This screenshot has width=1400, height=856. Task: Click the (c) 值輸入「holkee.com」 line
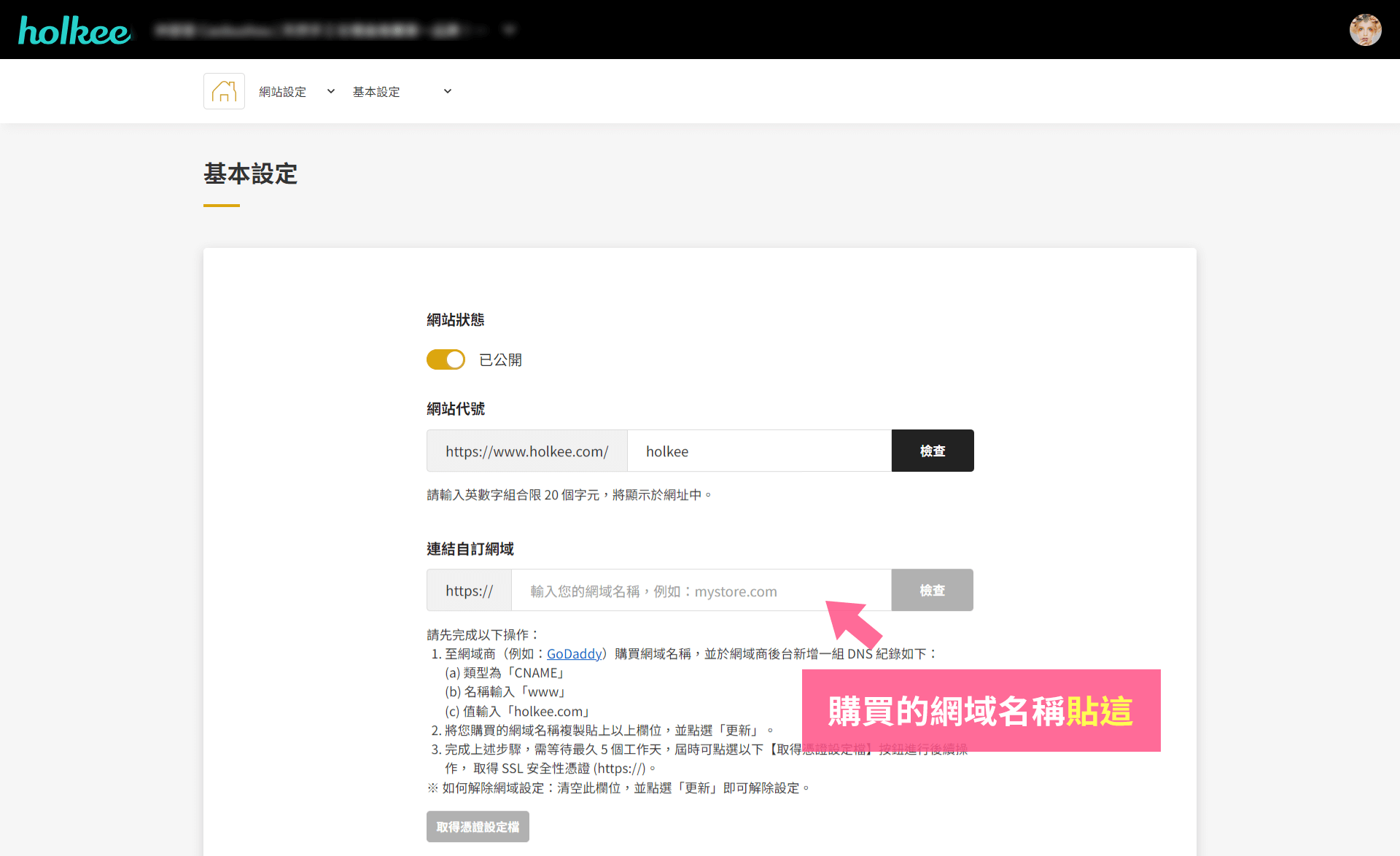(517, 712)
